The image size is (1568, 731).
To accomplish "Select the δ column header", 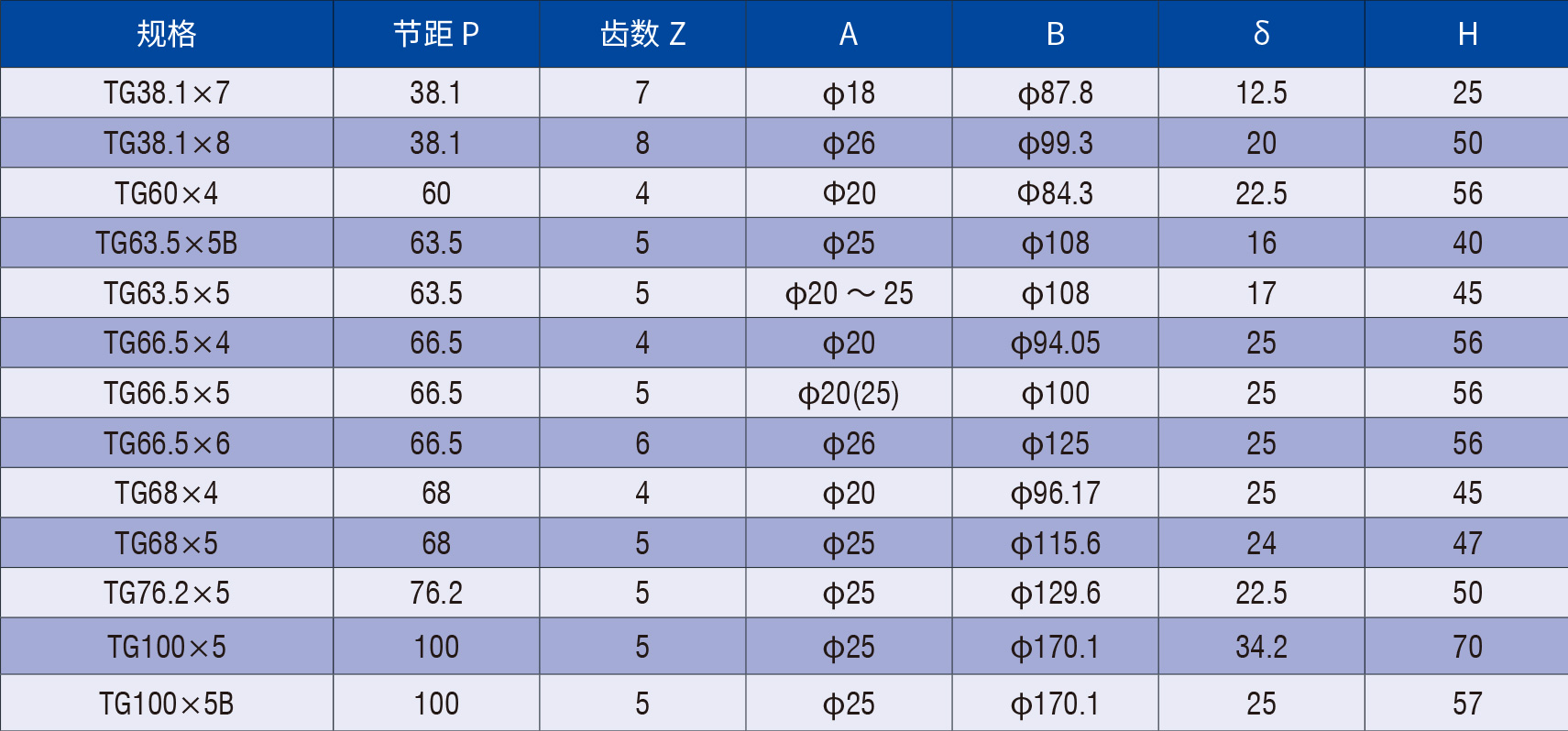I will tap(1261, 34).
